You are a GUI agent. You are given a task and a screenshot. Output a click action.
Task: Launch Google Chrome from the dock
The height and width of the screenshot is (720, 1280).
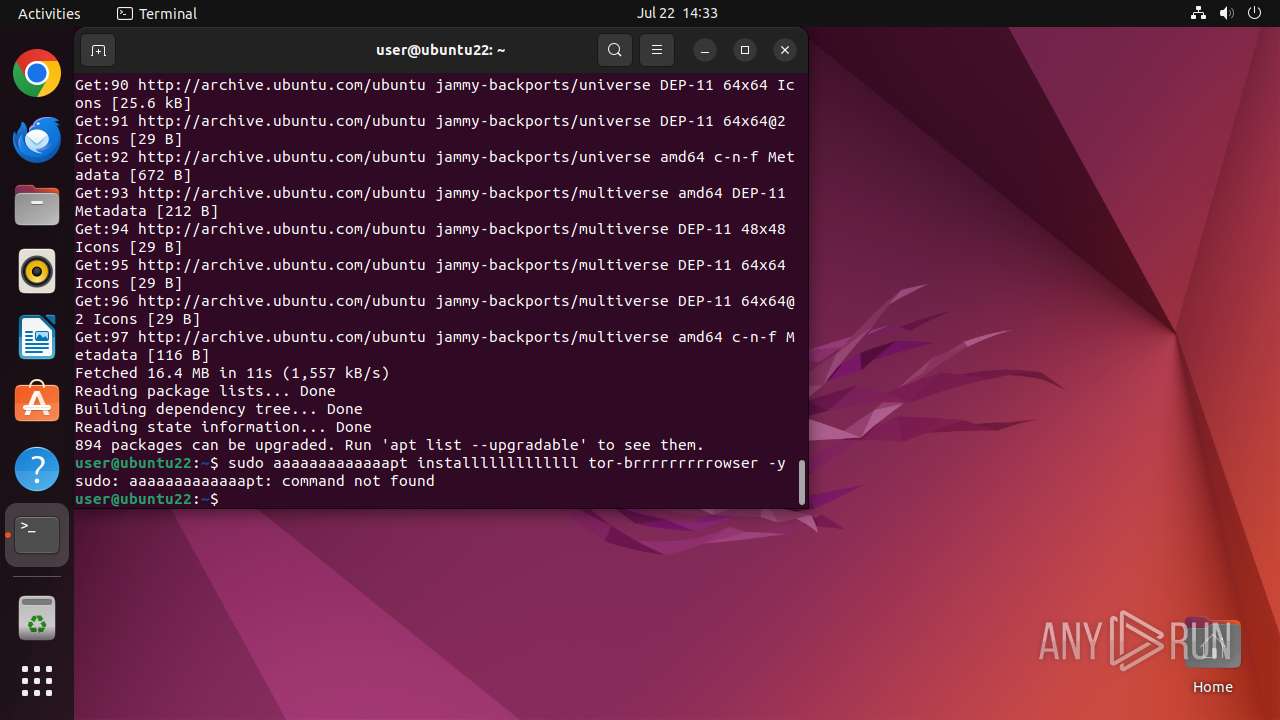coord(37,73)
